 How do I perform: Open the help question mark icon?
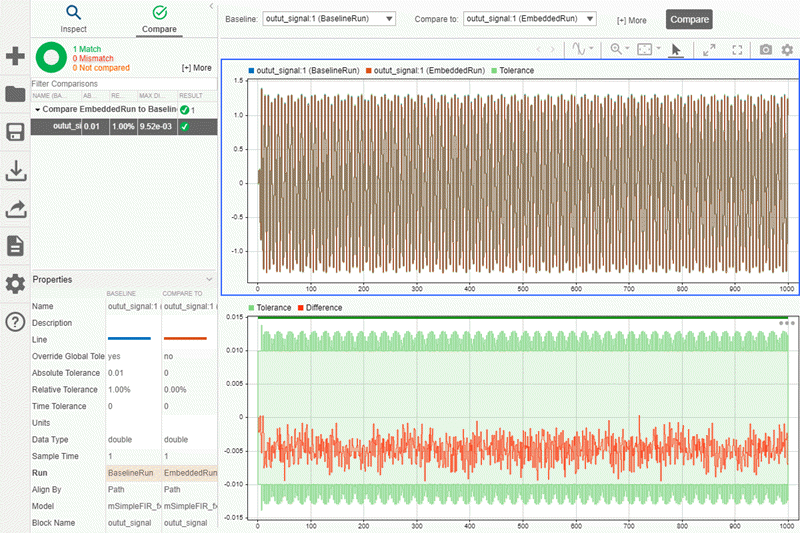pyautogui.click(x=15, y=321)
